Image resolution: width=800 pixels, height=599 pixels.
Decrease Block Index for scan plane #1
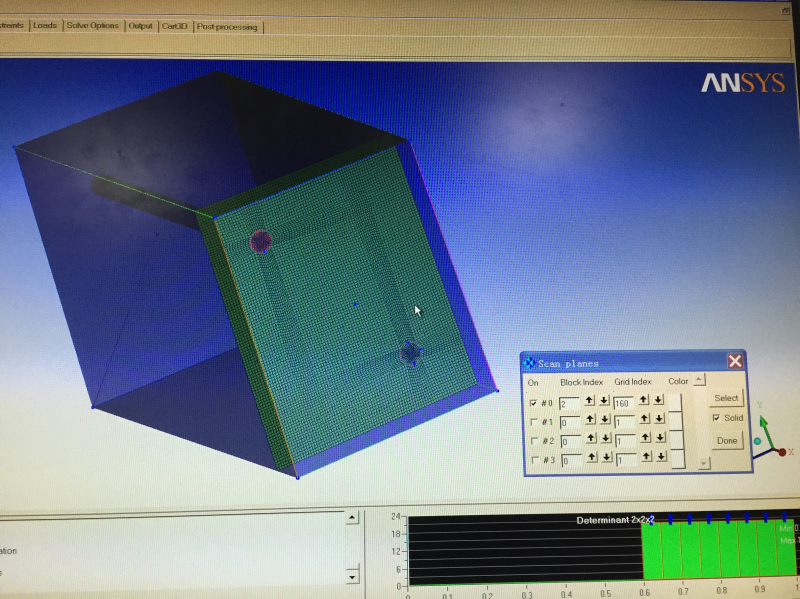[605, 419]
